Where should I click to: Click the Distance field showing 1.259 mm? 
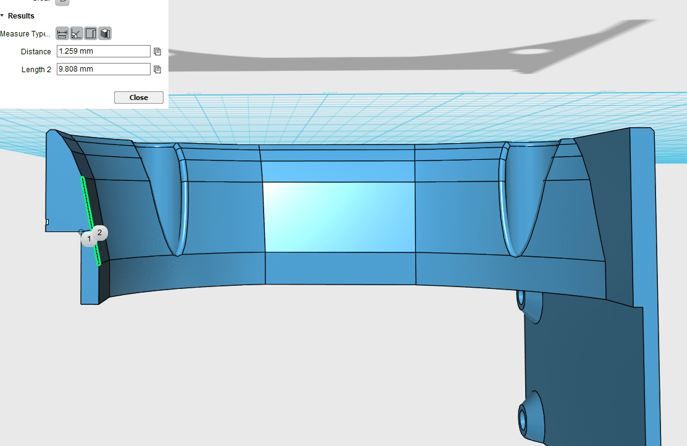pos(103,51)
